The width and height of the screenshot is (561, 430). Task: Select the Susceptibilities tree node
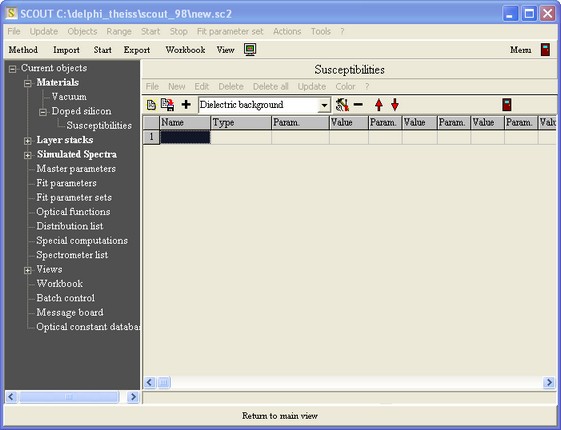(99, 126)
